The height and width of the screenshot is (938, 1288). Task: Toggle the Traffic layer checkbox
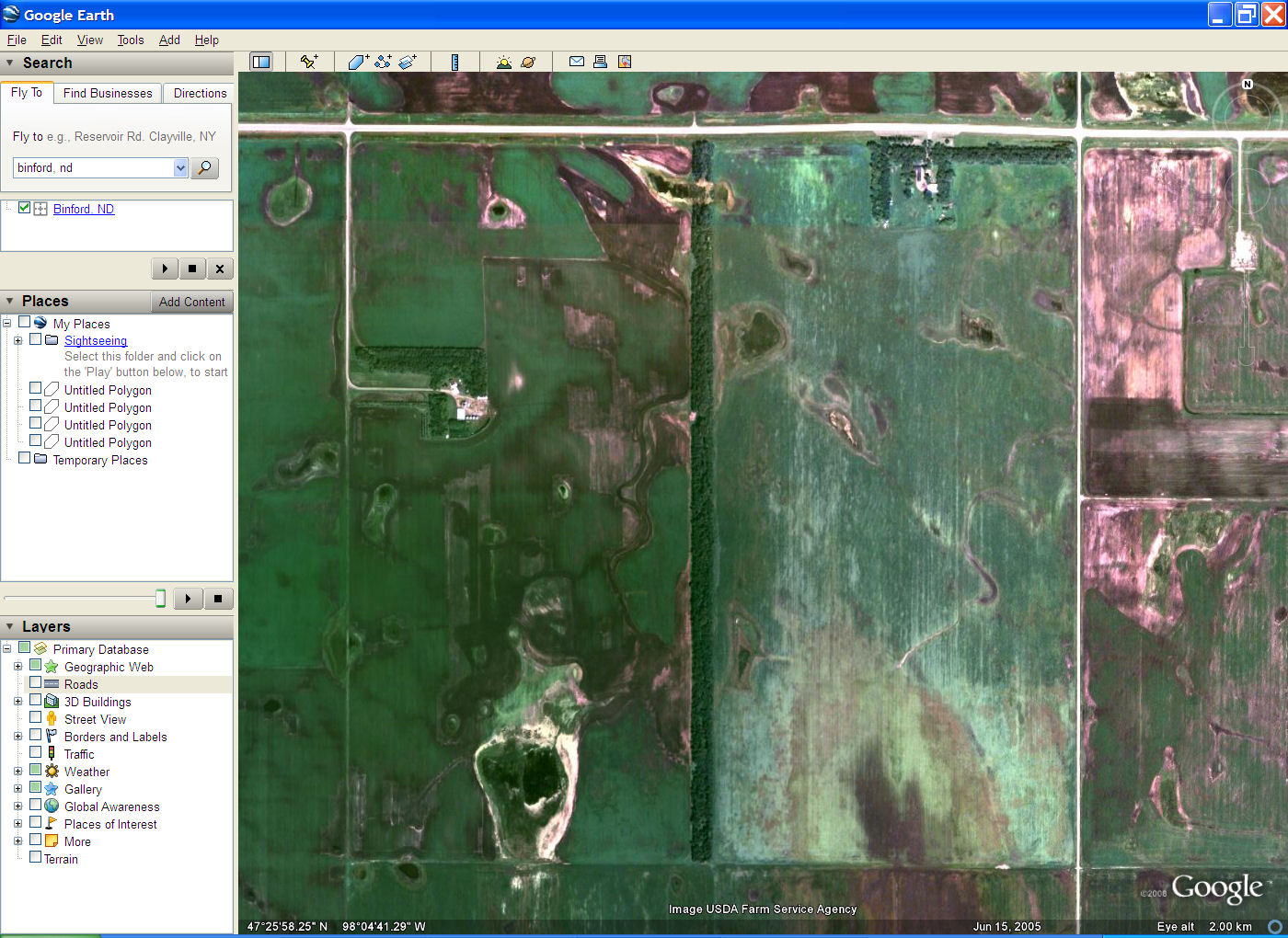click(x=35, y=753)
